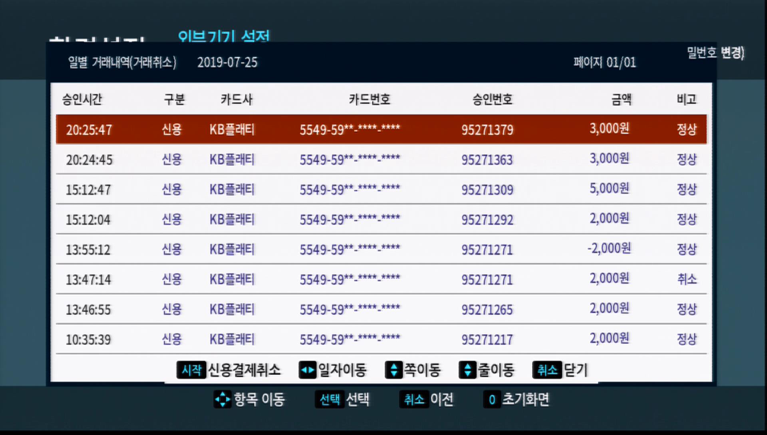
Task: Go back with the 이전 label
Action: [442, 399]
